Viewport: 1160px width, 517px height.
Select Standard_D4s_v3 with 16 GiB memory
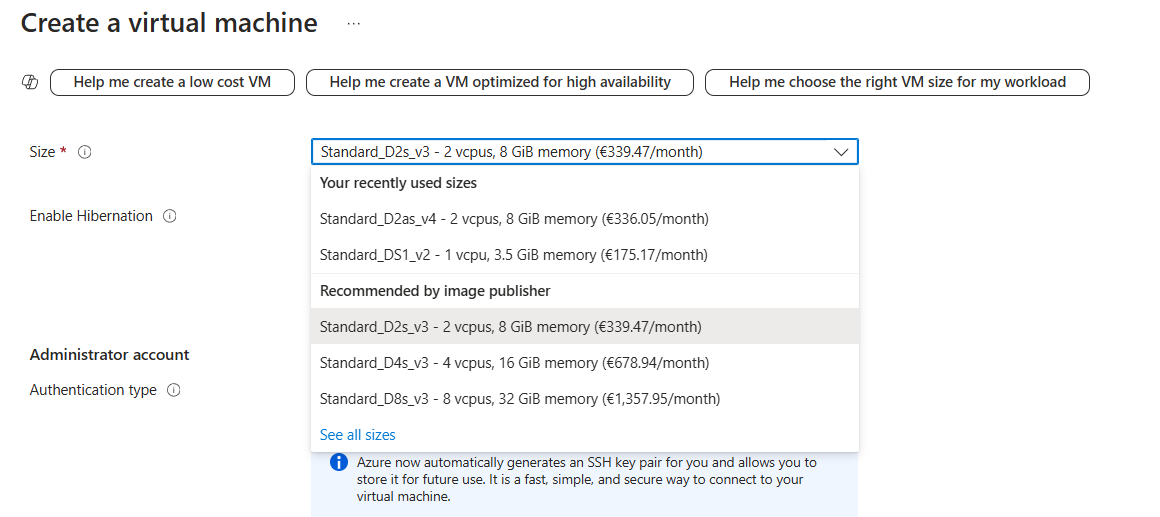tap(514, 363)
